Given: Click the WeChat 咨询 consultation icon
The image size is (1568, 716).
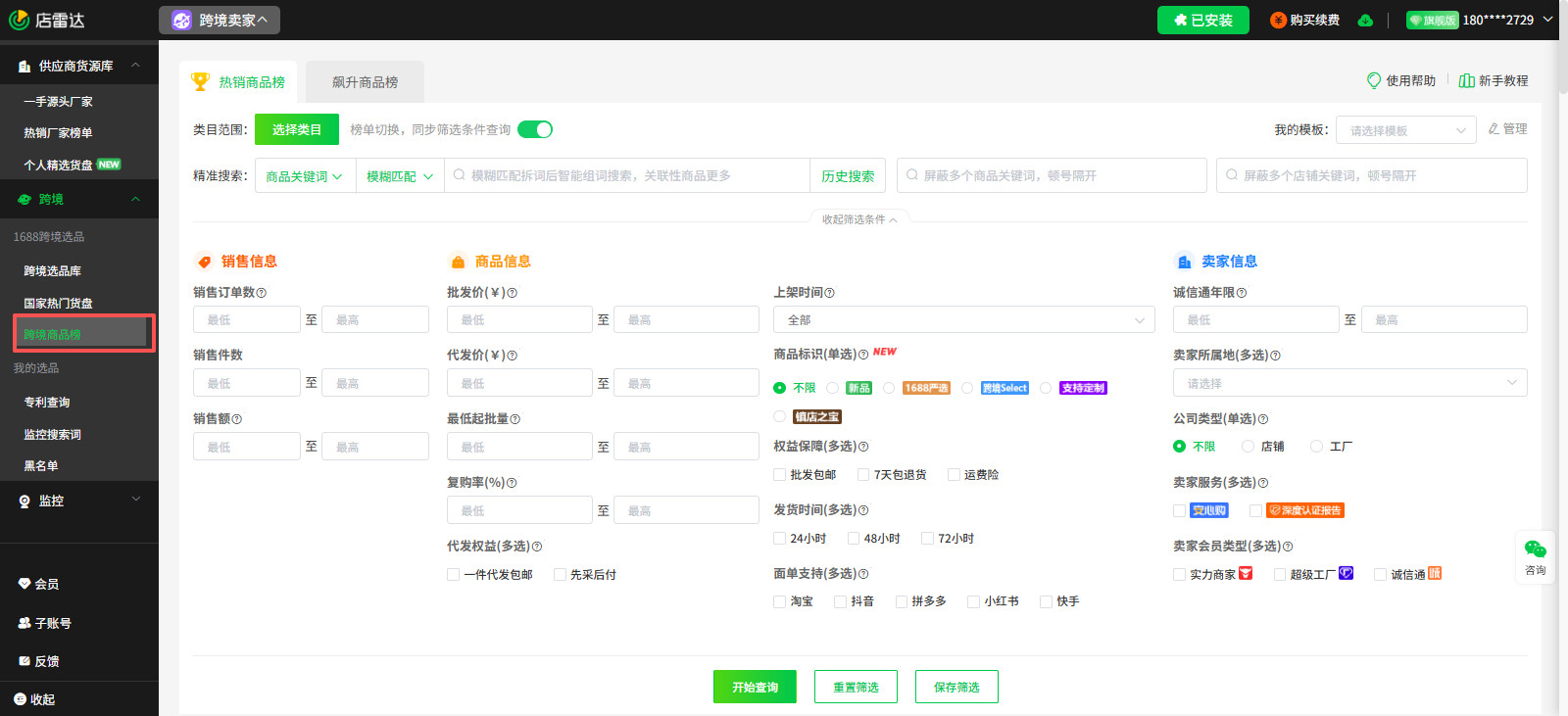Looking at the screenshot, I should coord(1535,549).
